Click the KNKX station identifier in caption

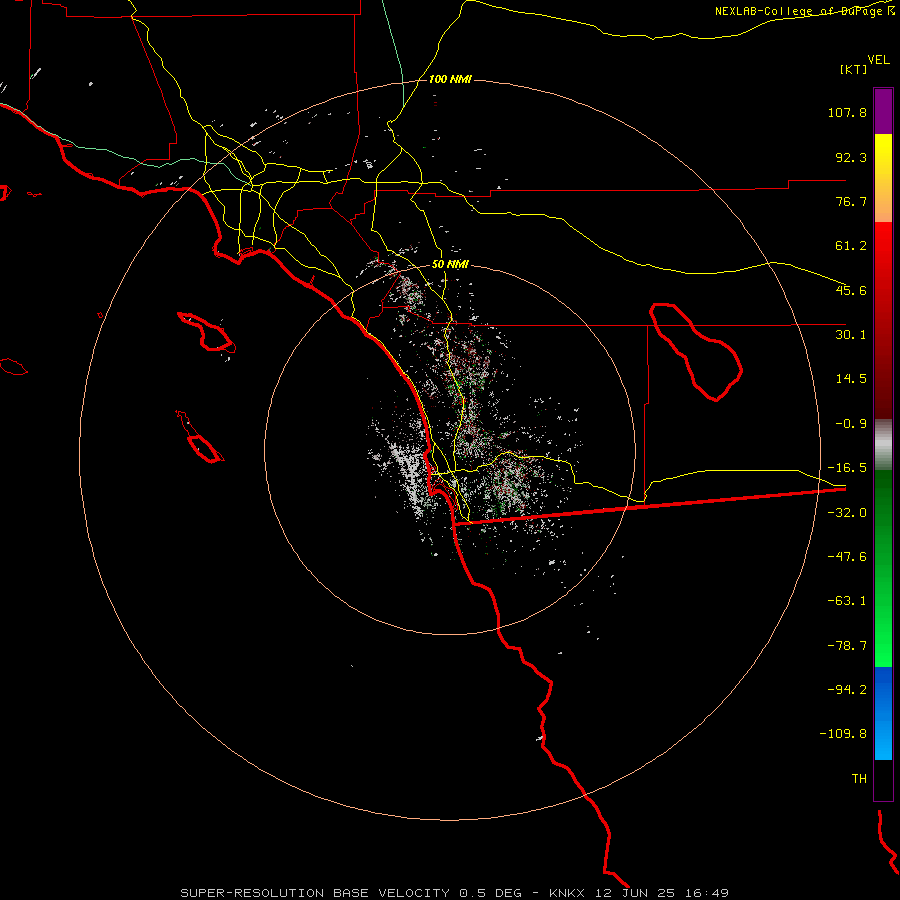567,893
